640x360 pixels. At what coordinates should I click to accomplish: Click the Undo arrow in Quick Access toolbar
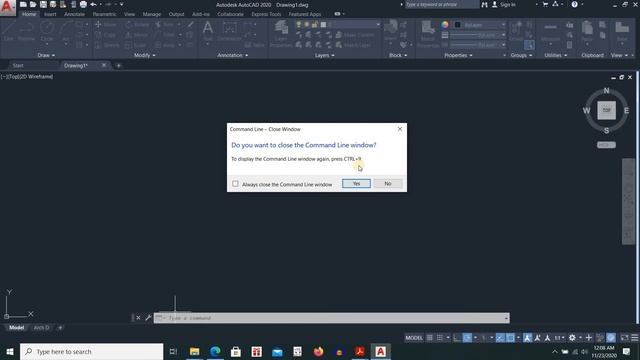tap(93, 4)
